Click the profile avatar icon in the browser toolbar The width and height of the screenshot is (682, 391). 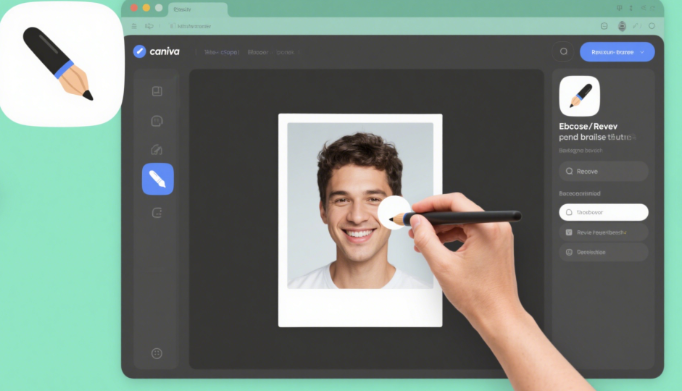(622, 26)
